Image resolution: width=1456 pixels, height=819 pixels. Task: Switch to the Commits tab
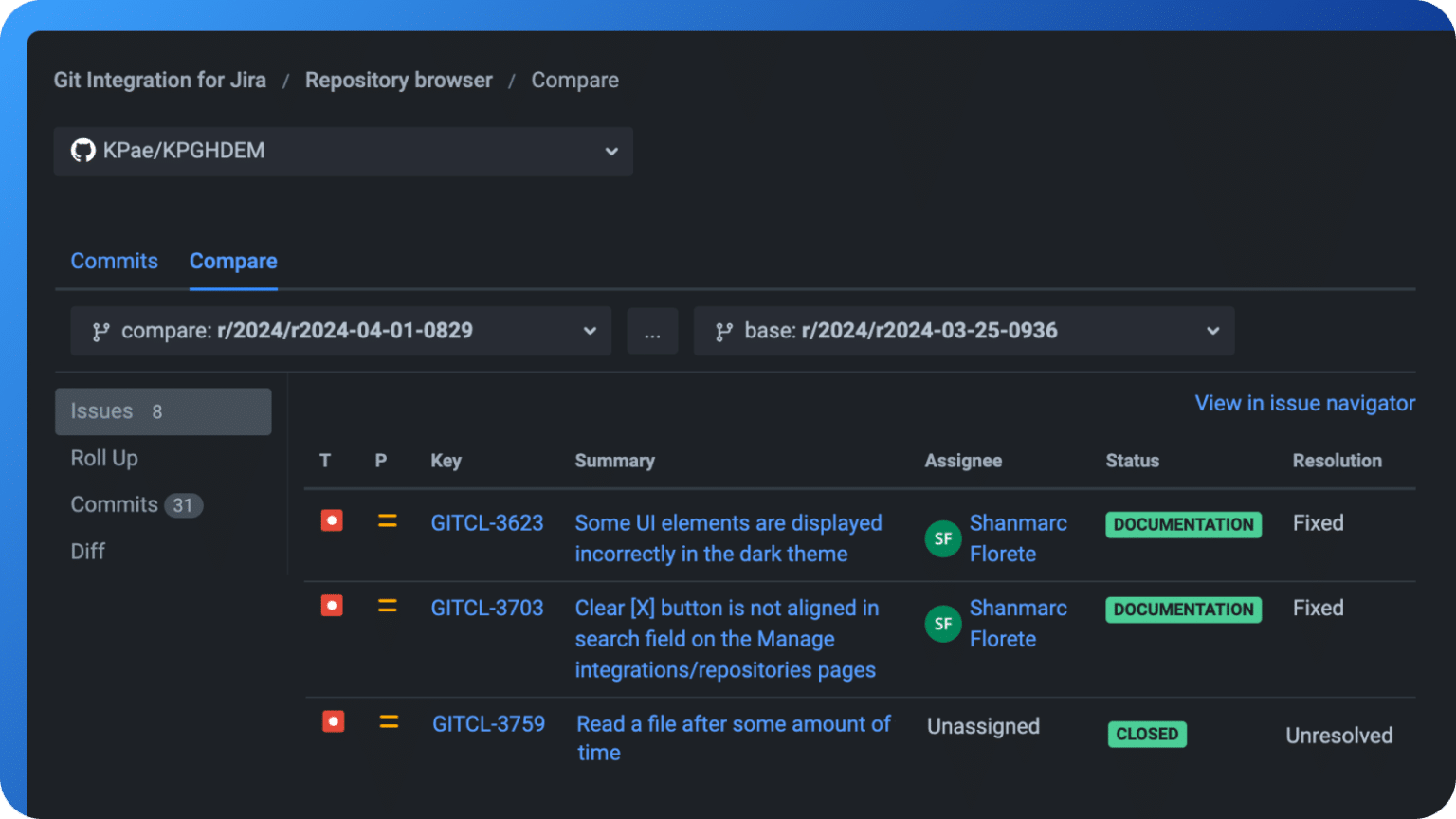pos(115,261)
